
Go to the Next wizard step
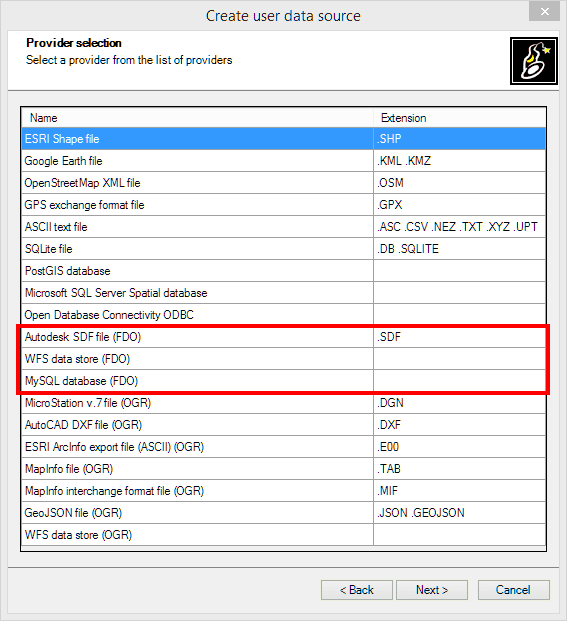click(432, 590)
